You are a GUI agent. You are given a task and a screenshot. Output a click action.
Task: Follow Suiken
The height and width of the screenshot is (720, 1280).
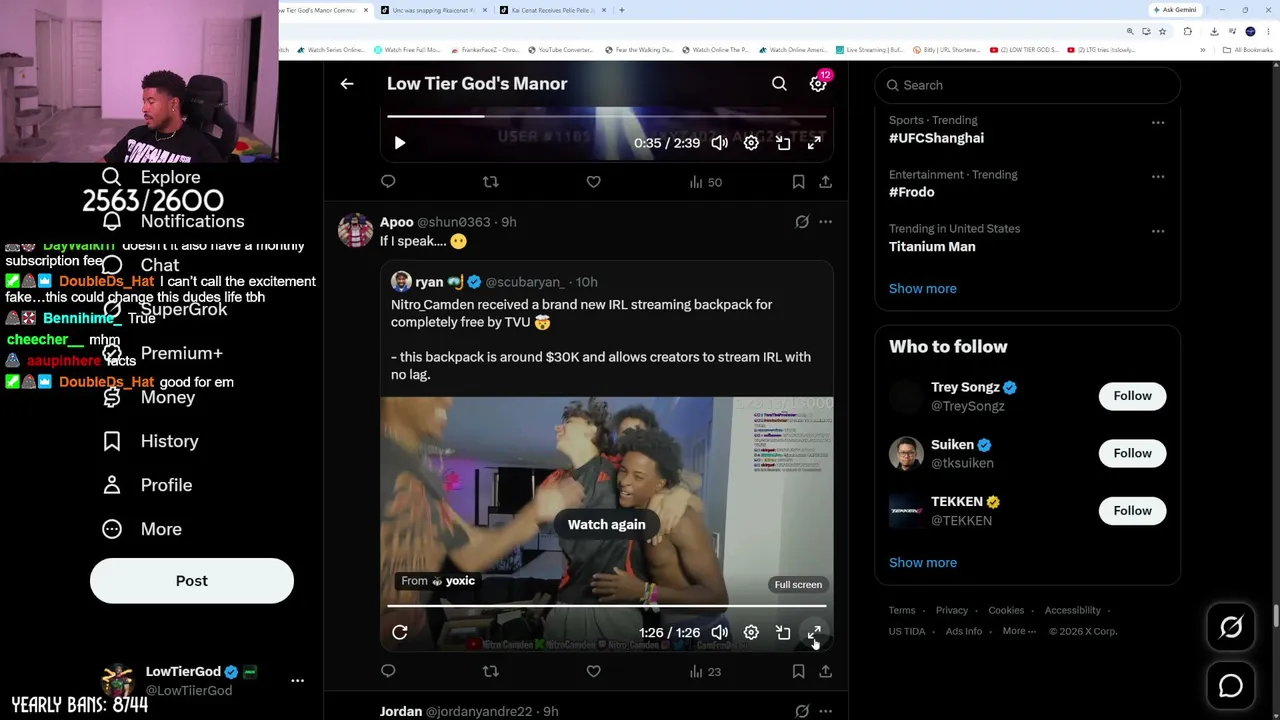coord(1132,453)
